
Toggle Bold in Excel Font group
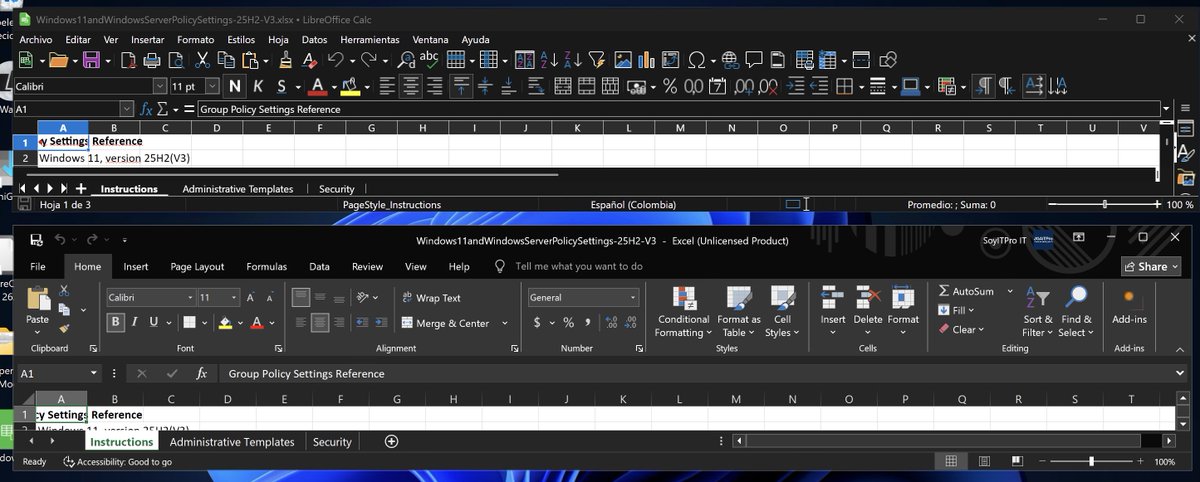(x=116, y=322)
